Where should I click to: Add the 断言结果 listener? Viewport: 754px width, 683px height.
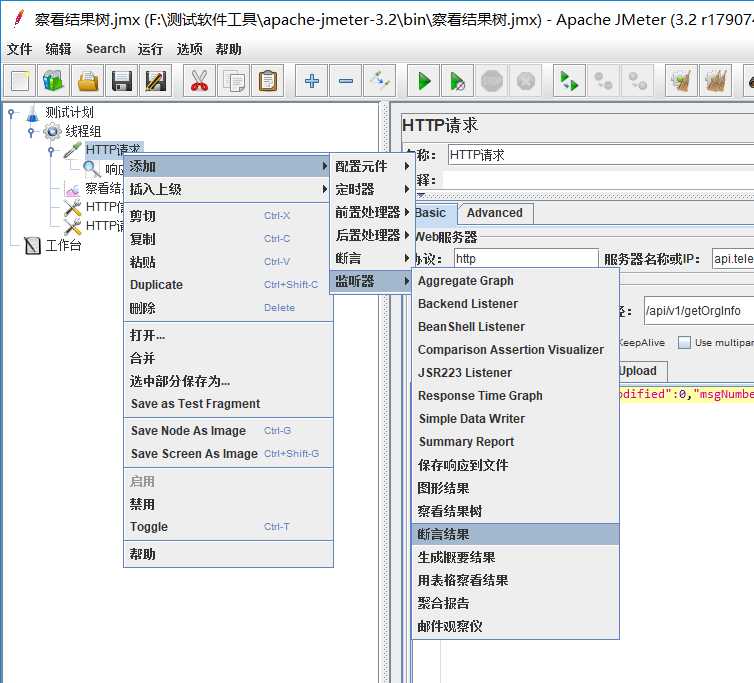coord(515,534)
